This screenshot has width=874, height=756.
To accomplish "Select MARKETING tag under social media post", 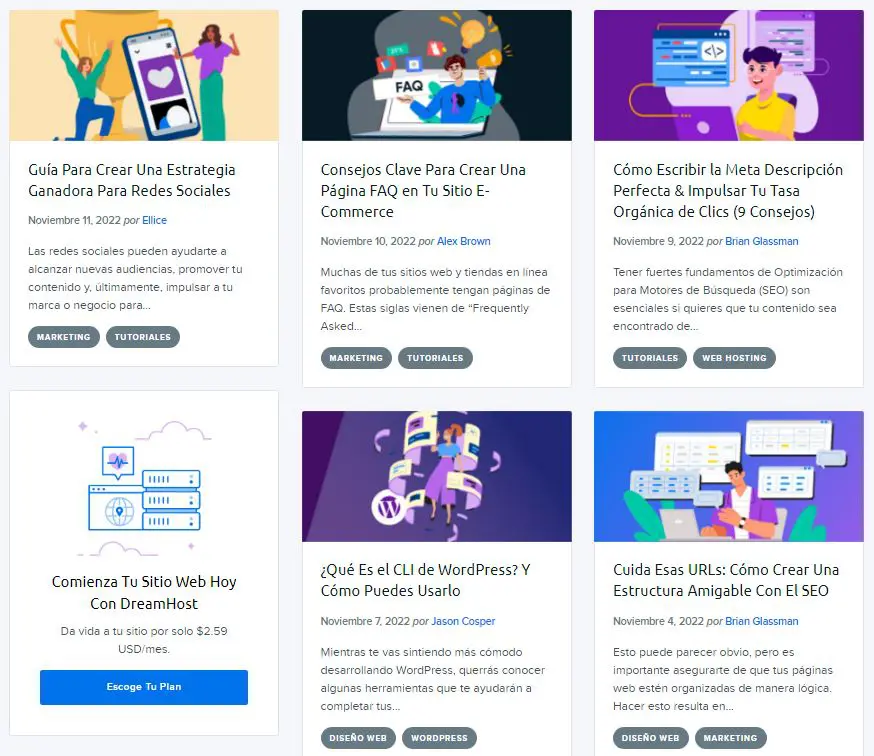I will (x=64, y=337).
